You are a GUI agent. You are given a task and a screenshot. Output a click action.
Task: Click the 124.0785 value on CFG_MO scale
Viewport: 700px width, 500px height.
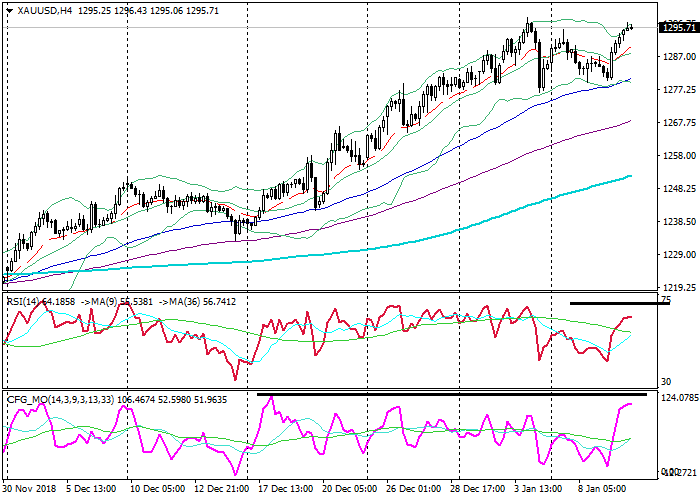click(678, 400)
